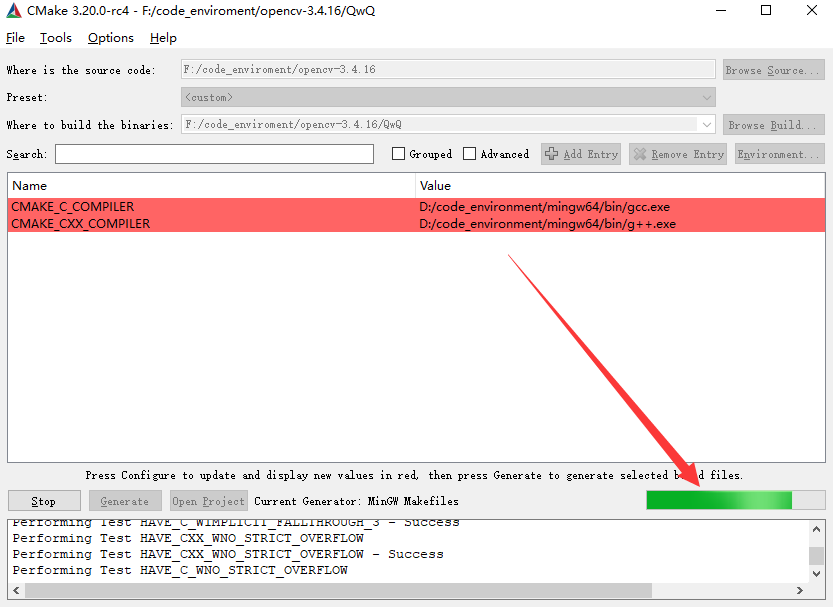
Task: Click the HAVE_C_WNO_STRICT_OVERFLOW log line
Action: pyautogui.click(x=180, y=570)
